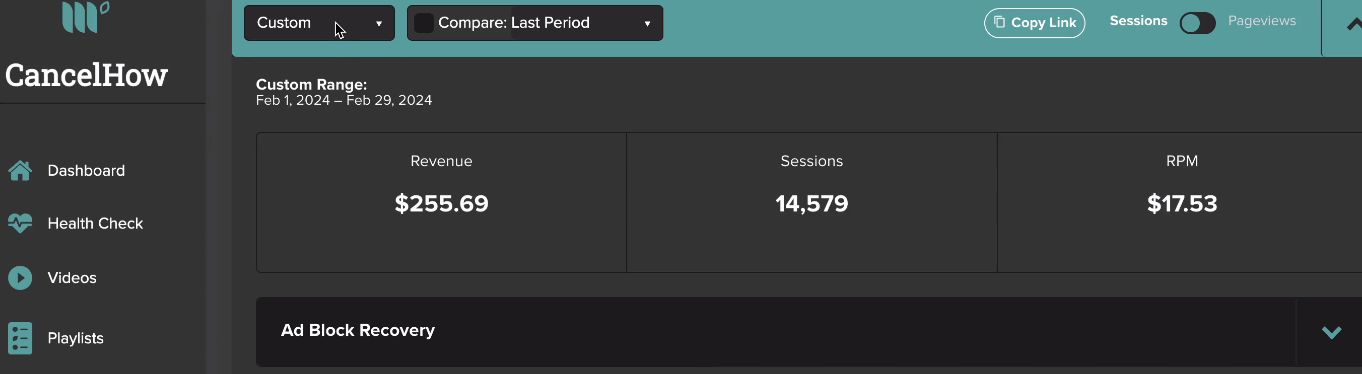
Task: Select the Pageviews label
Action: [x=1262, y=21]
